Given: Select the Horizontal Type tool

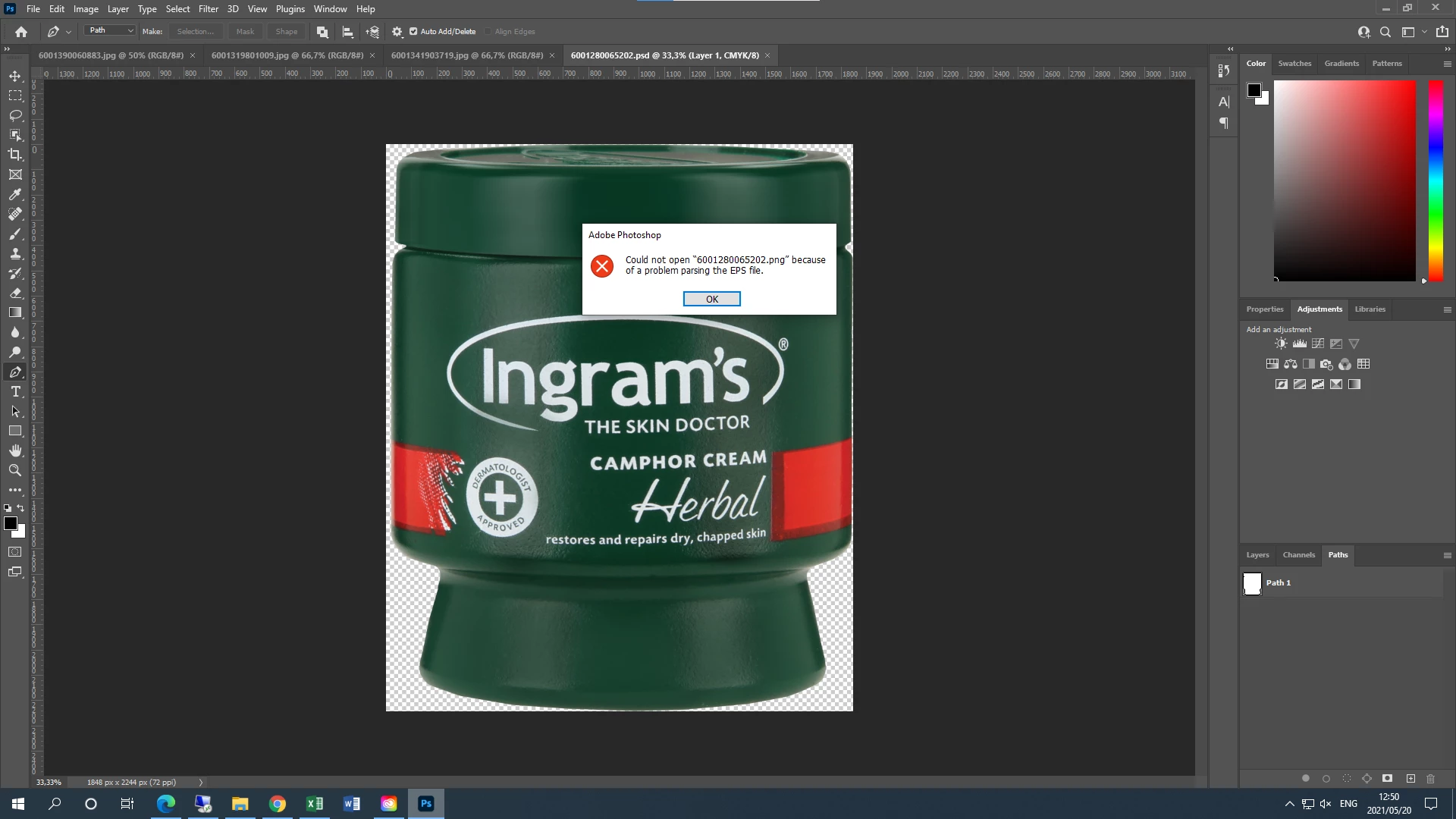Looking at the screenshot, I should pos(15,391).
